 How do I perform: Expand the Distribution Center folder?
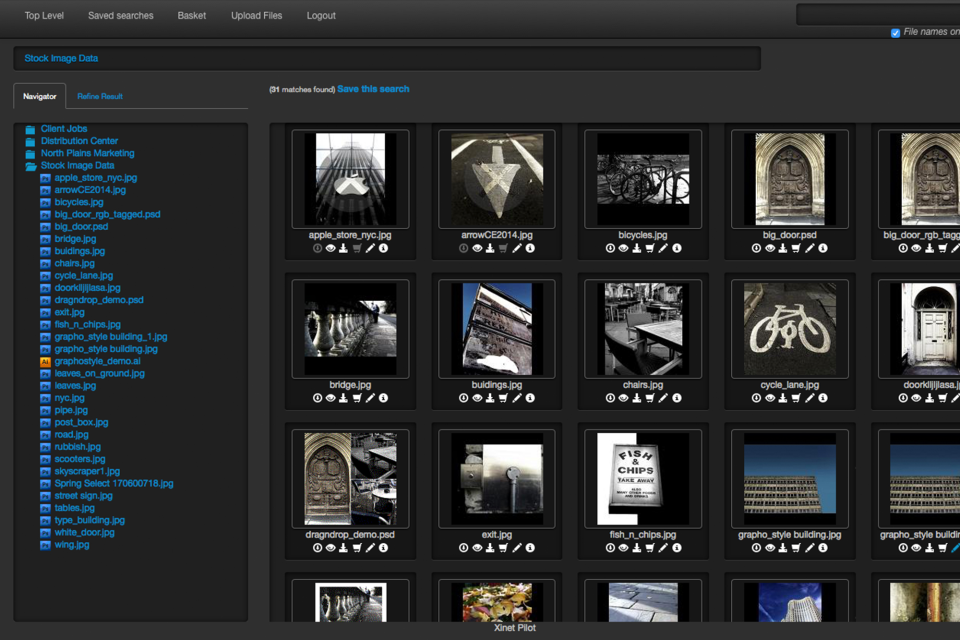click(31, 141)
